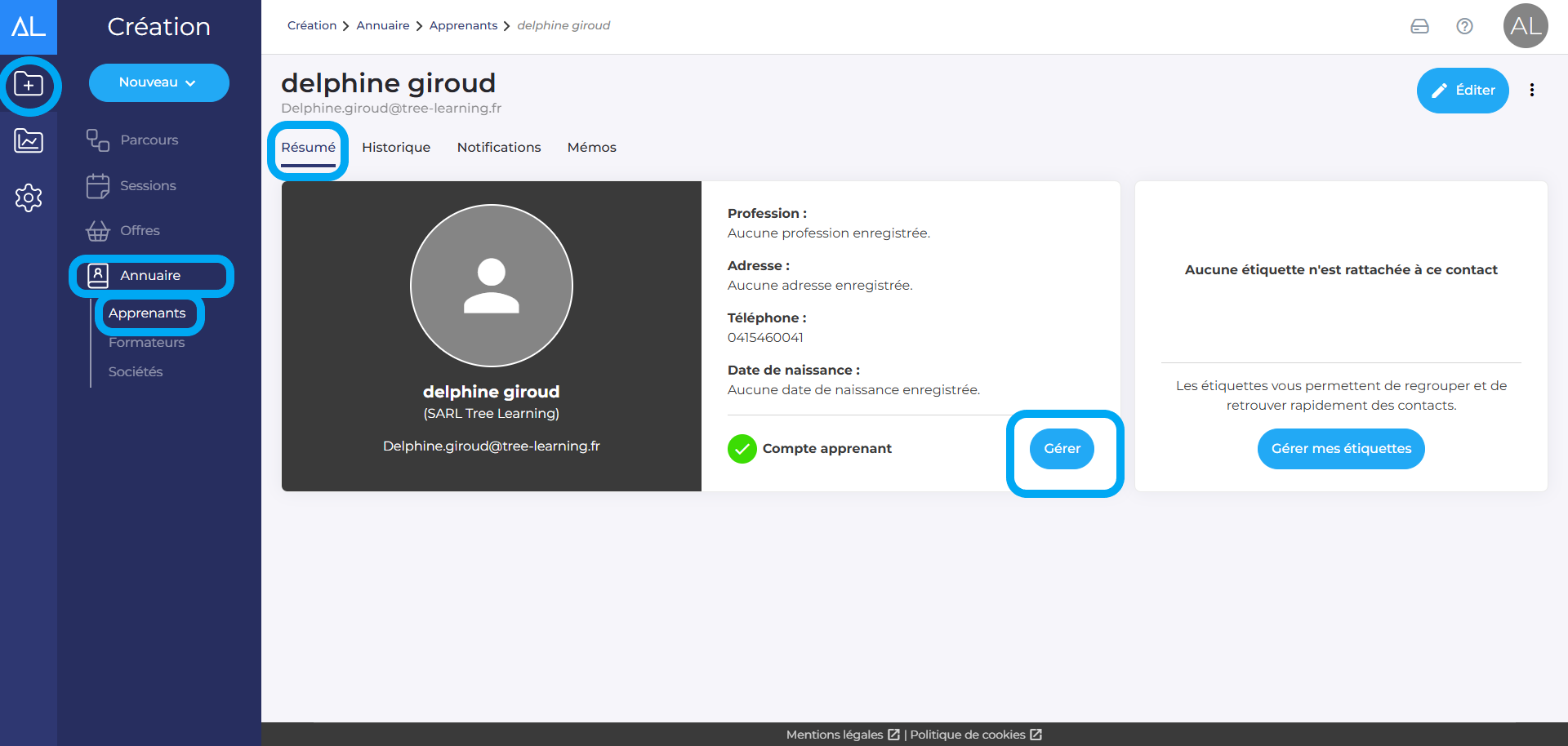
Task: Open the help question mark icon
Action: [x=1464, y=26]
